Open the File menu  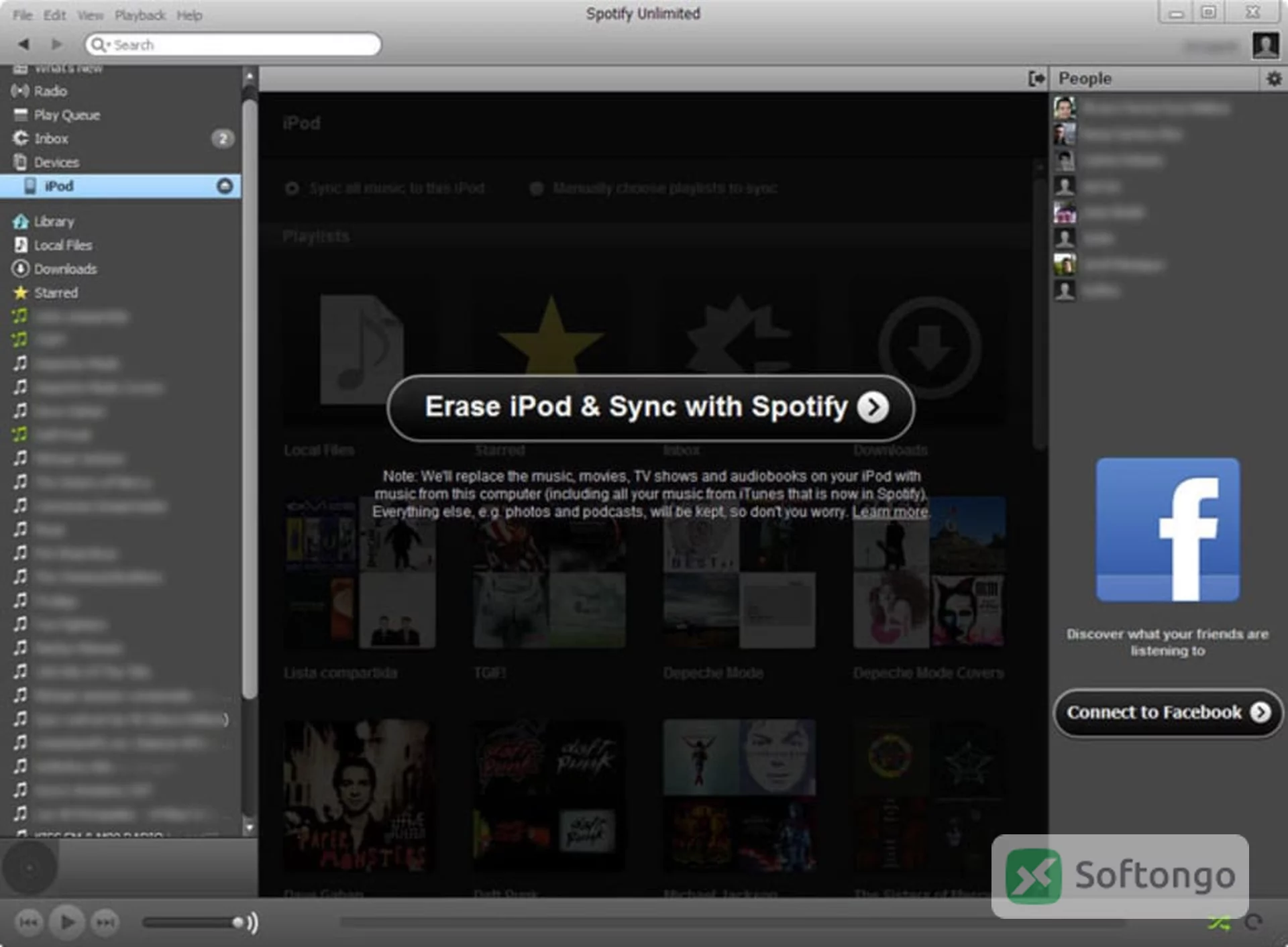coord(22,15)
